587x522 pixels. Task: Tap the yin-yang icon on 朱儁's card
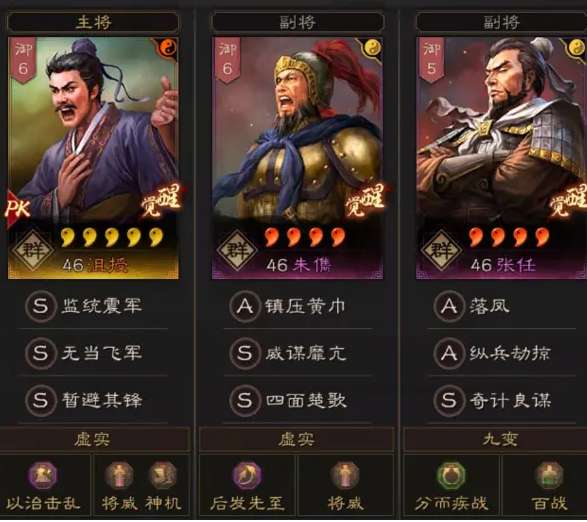[372, 48]
